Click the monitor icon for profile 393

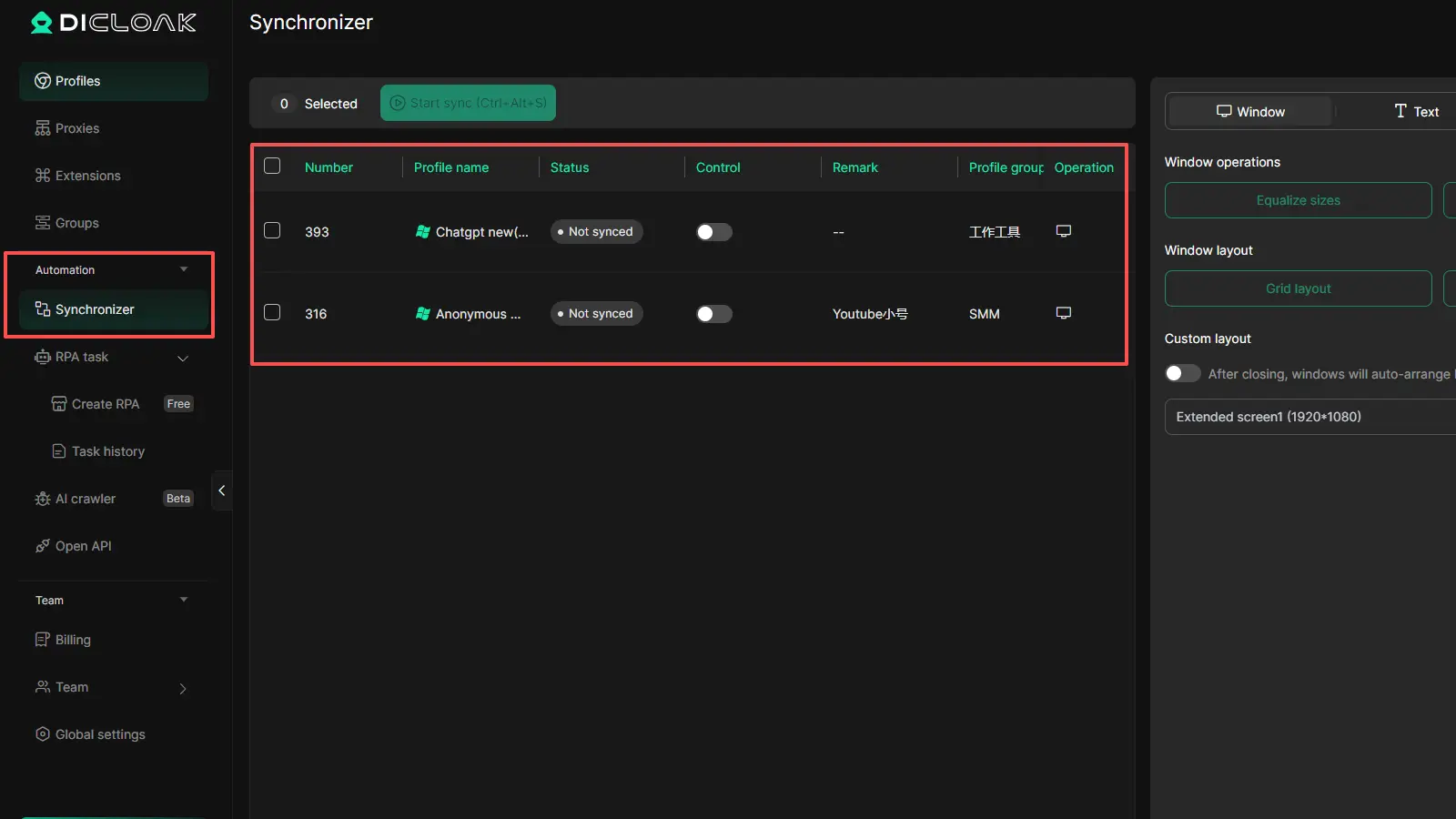pos(1063,231)
